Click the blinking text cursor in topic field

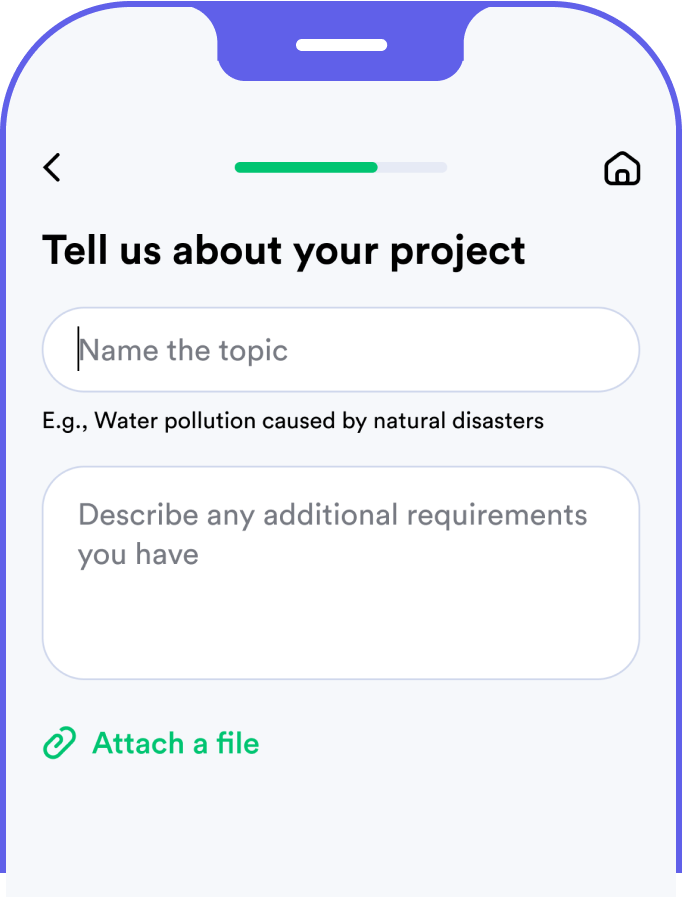click(x=78, y=350)
